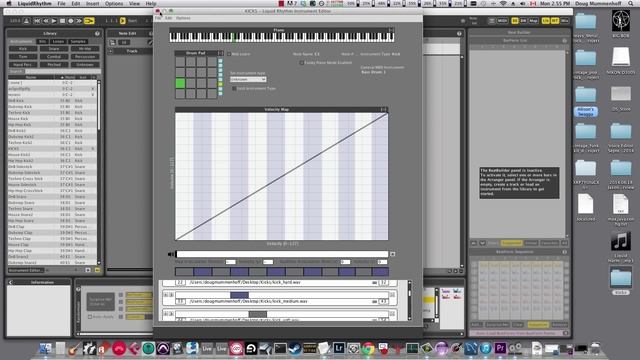
Task: Click the fast-forward transport button
Action: pyautogui.click(x=79, y=21)
